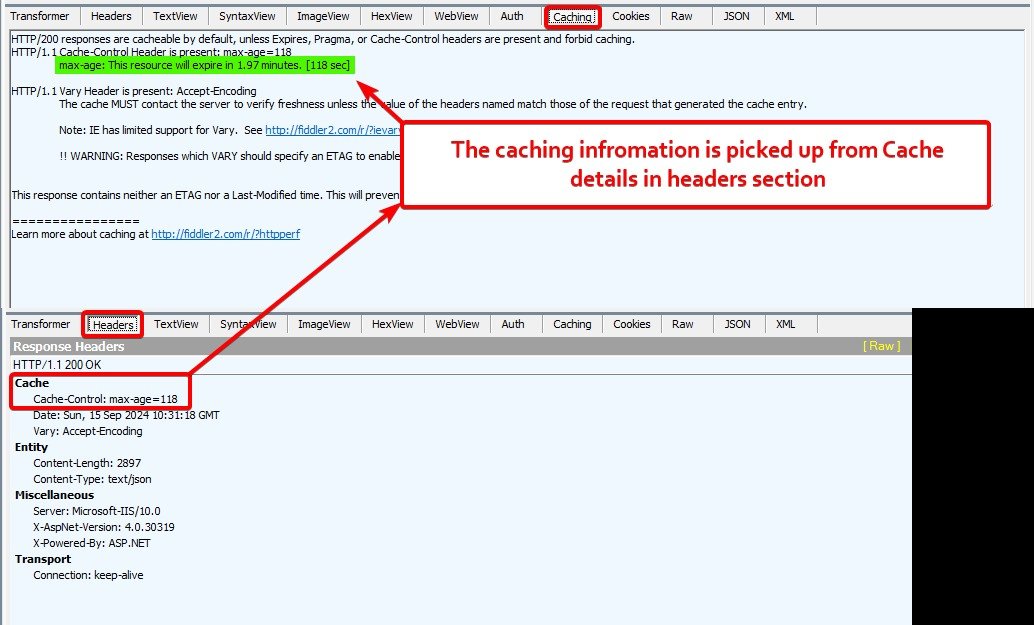This screenshot has width=1034, height=625.
Task: Switch to the ImageView tab
Action: [322, 15]
